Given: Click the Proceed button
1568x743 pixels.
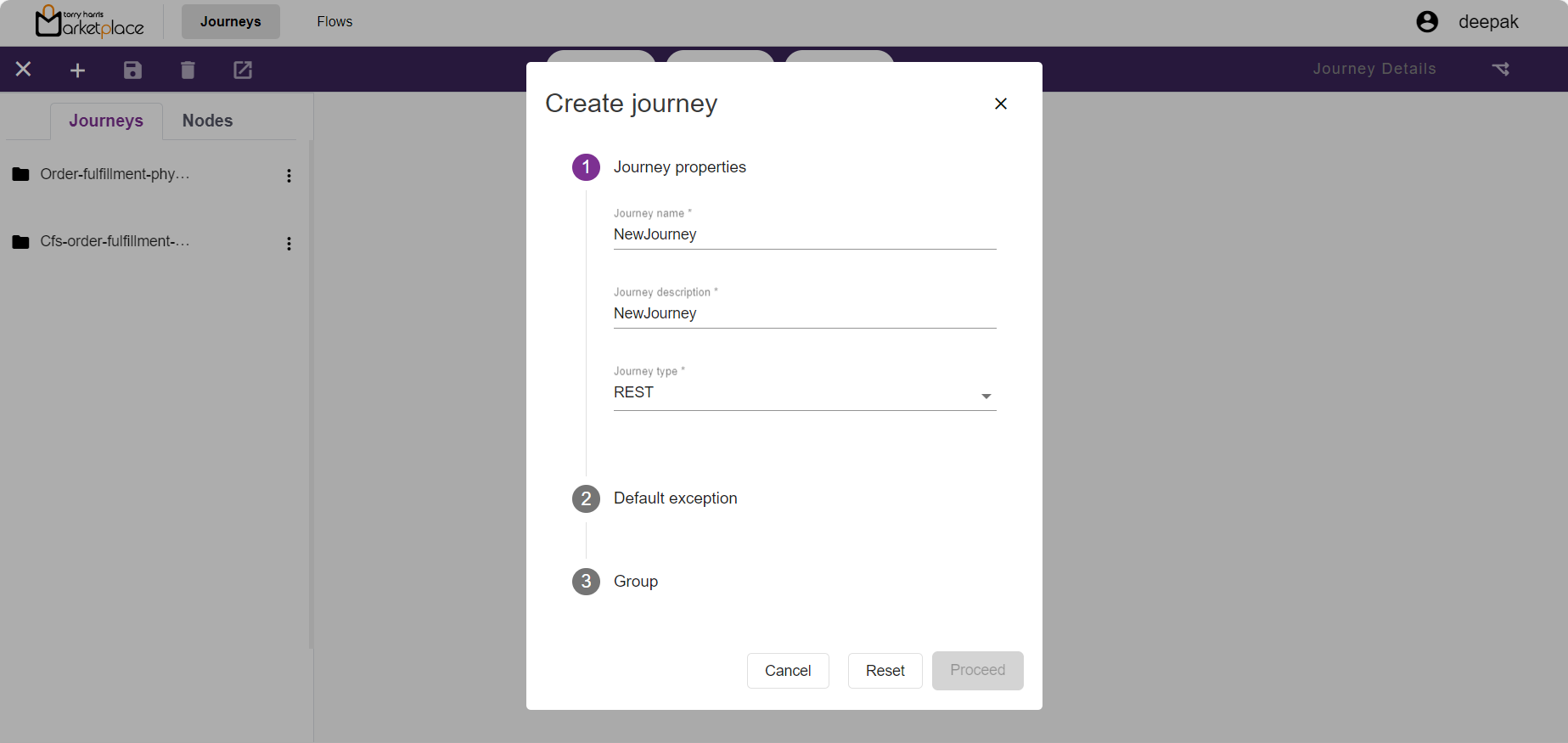Looking at the screenshot, I should 977,671.
